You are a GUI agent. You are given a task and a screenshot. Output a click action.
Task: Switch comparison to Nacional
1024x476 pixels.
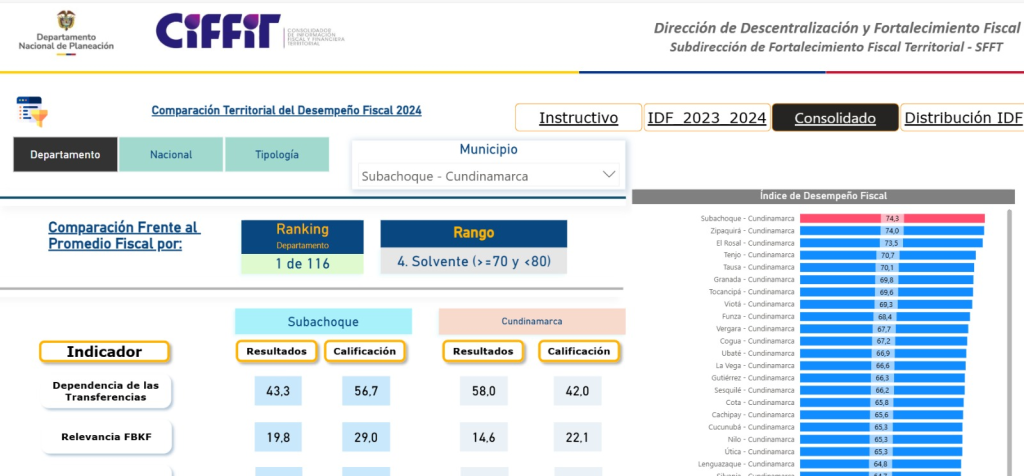pos(171,155)
